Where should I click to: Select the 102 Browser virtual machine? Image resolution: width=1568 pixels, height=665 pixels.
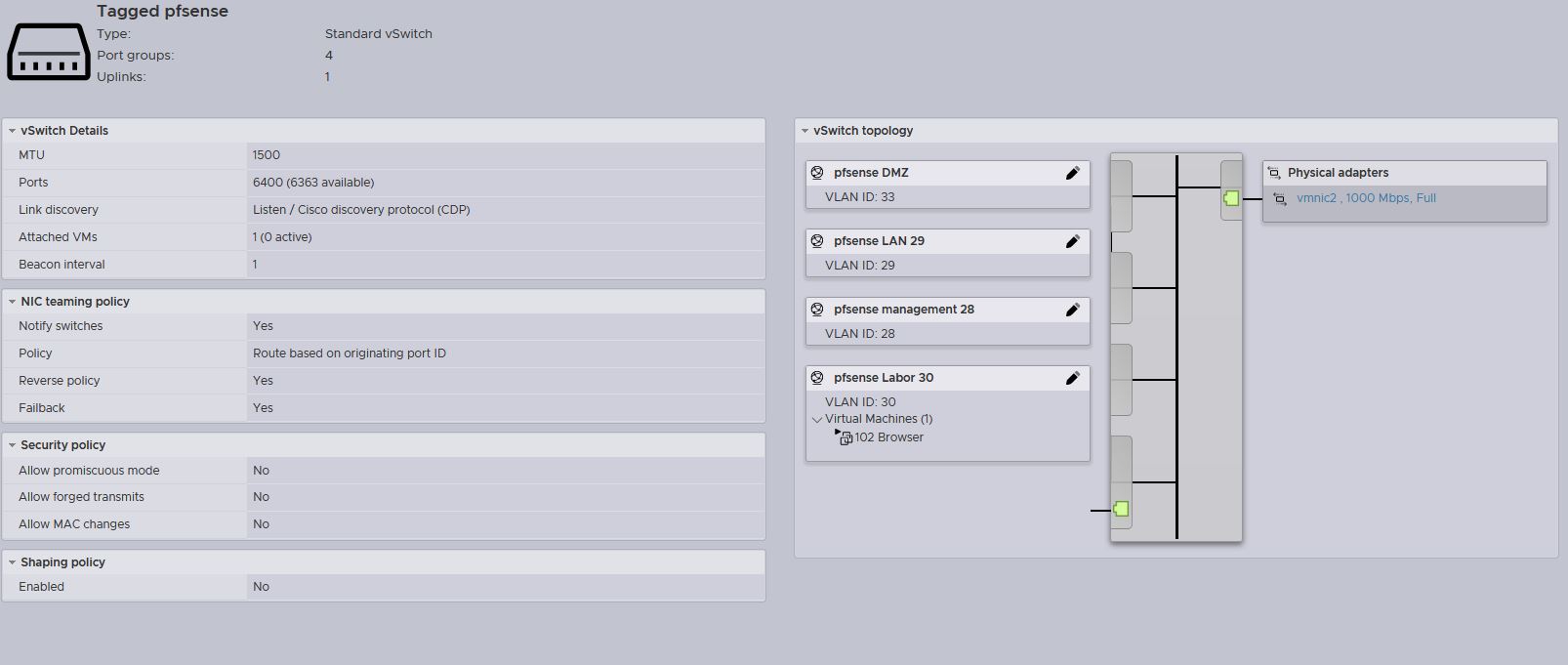point(888,437)
